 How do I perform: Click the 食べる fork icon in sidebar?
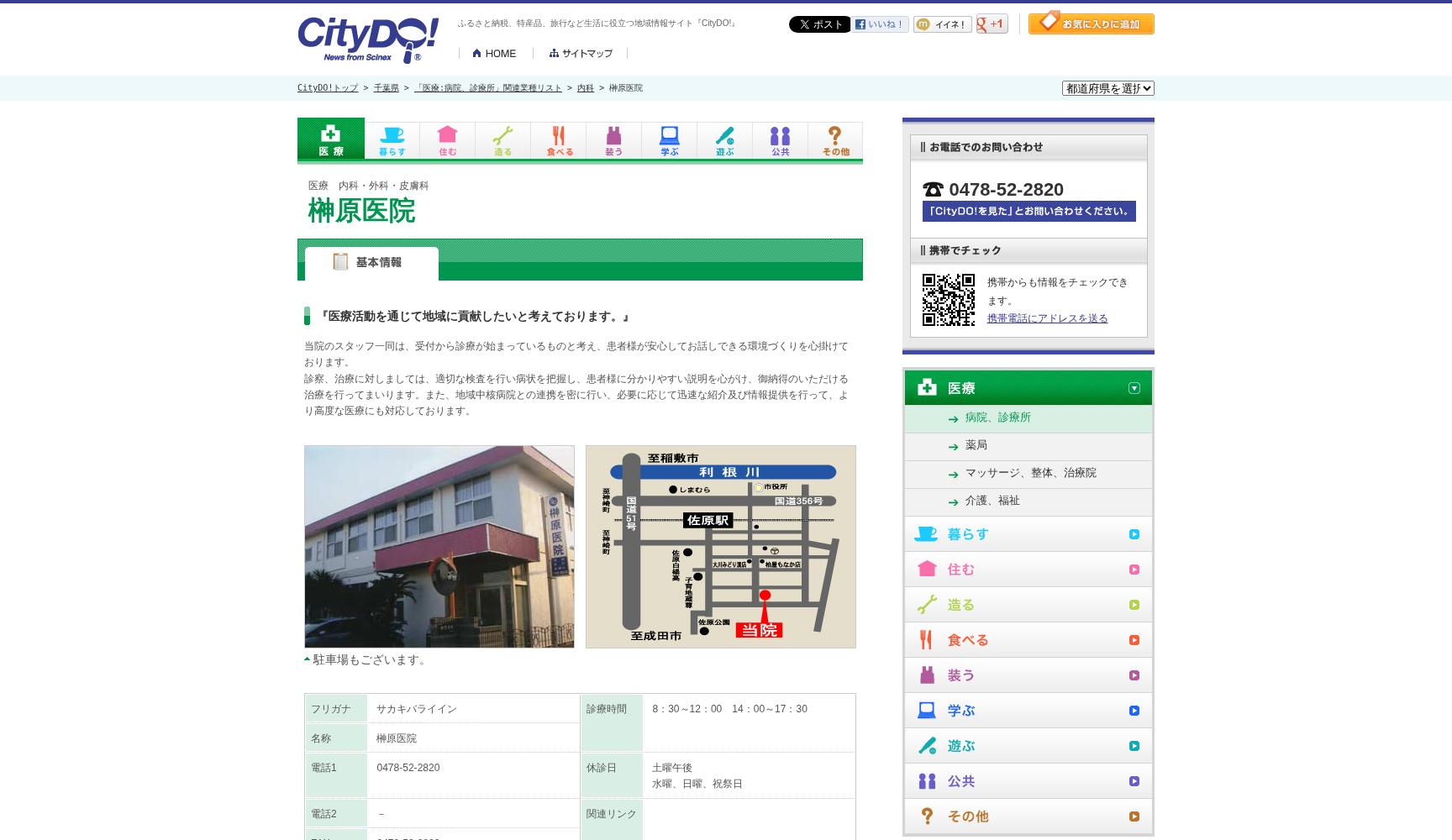[x=926, y=640]
